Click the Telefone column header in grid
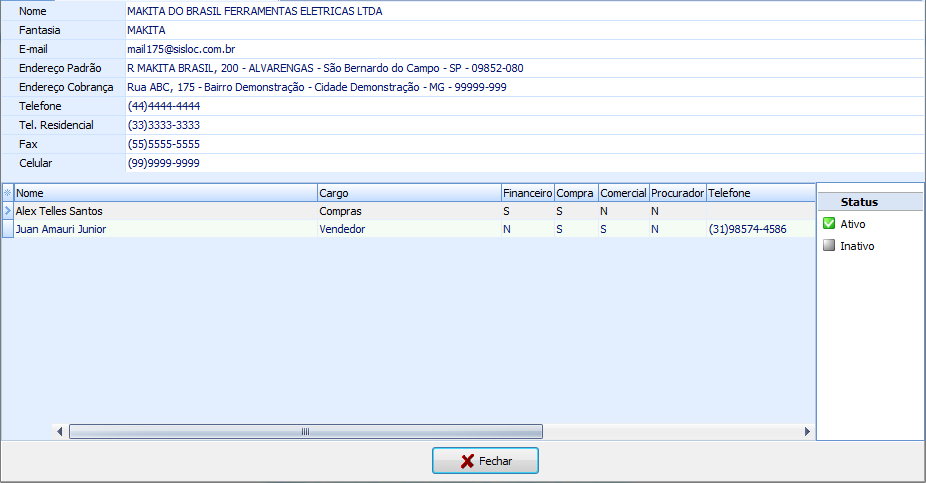The height and width of the screenshot is (483, 926). tap(761, 193)
